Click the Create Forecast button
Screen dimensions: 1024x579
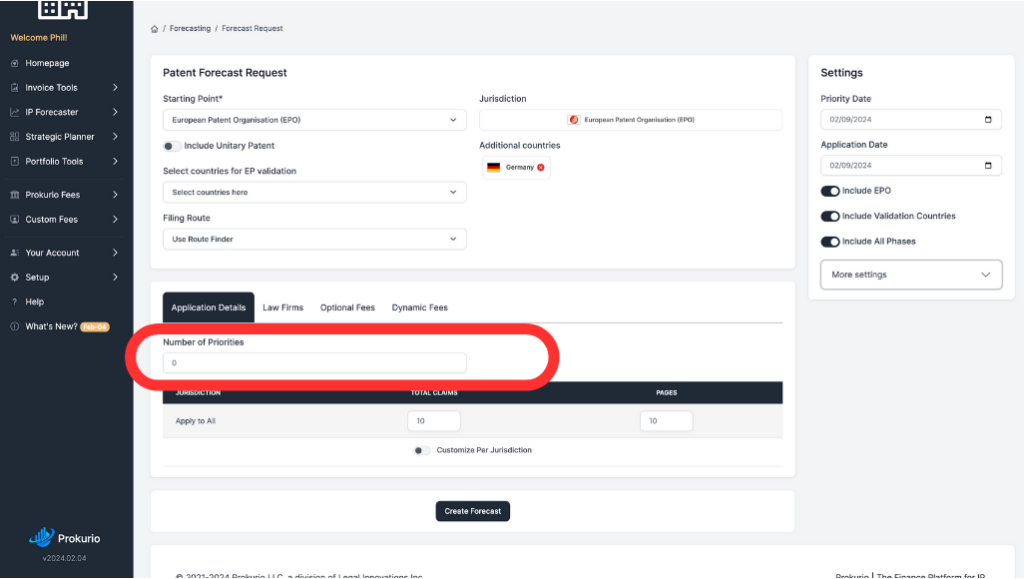473,511
